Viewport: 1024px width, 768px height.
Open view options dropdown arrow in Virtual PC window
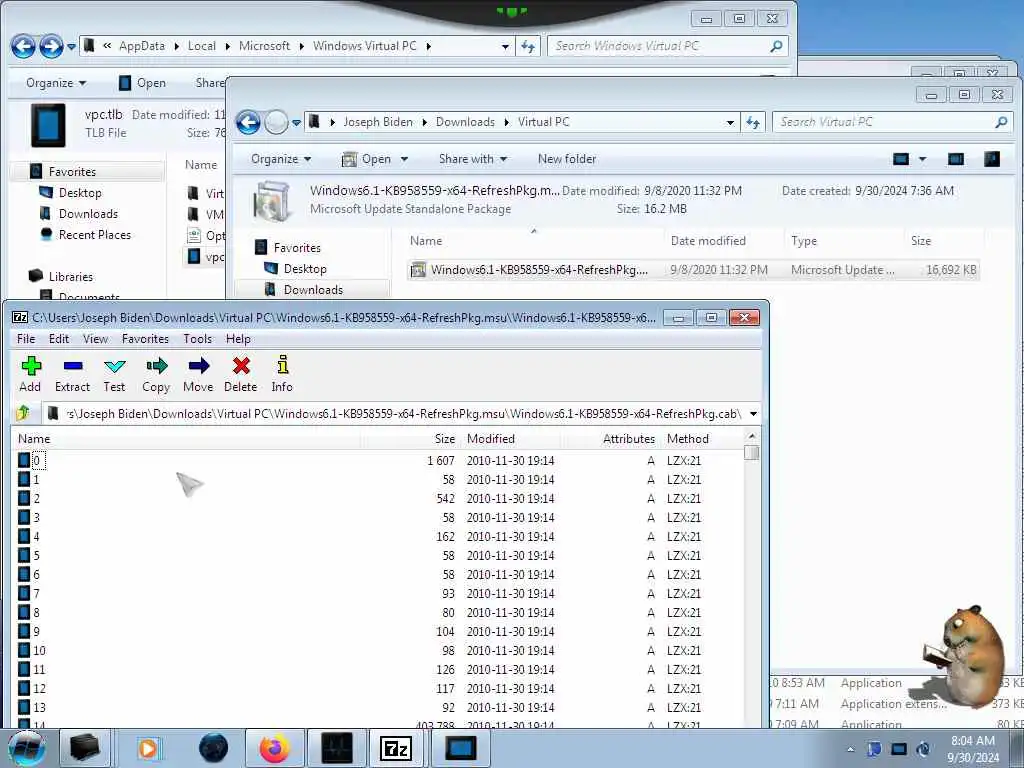click(922, 159)
